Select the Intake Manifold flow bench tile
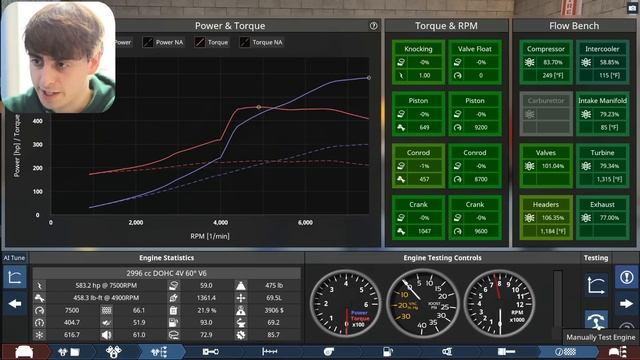Screen dimensions: 640x360 click(602, 114)
